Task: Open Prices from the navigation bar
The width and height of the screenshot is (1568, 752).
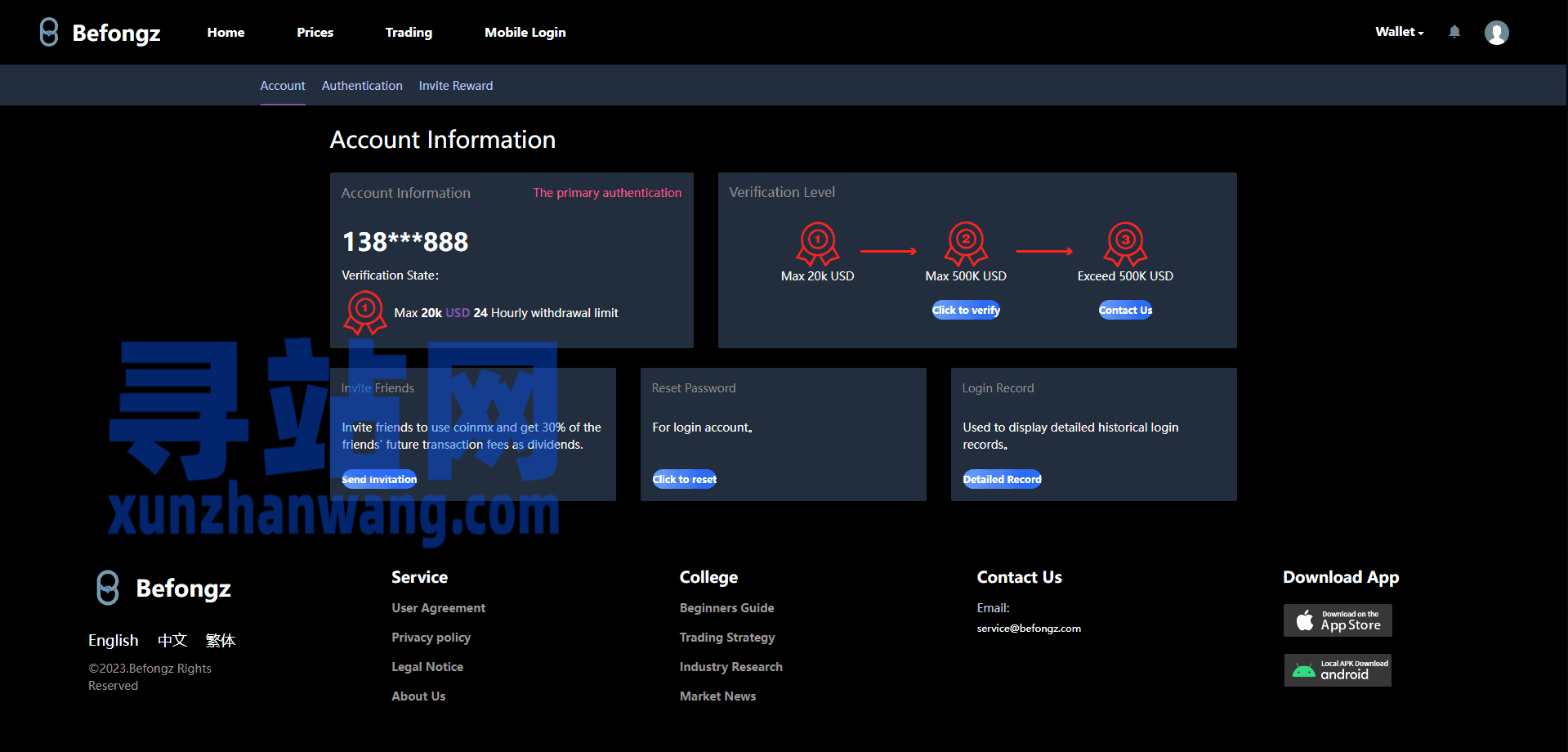Action: (x=315, y=33)
